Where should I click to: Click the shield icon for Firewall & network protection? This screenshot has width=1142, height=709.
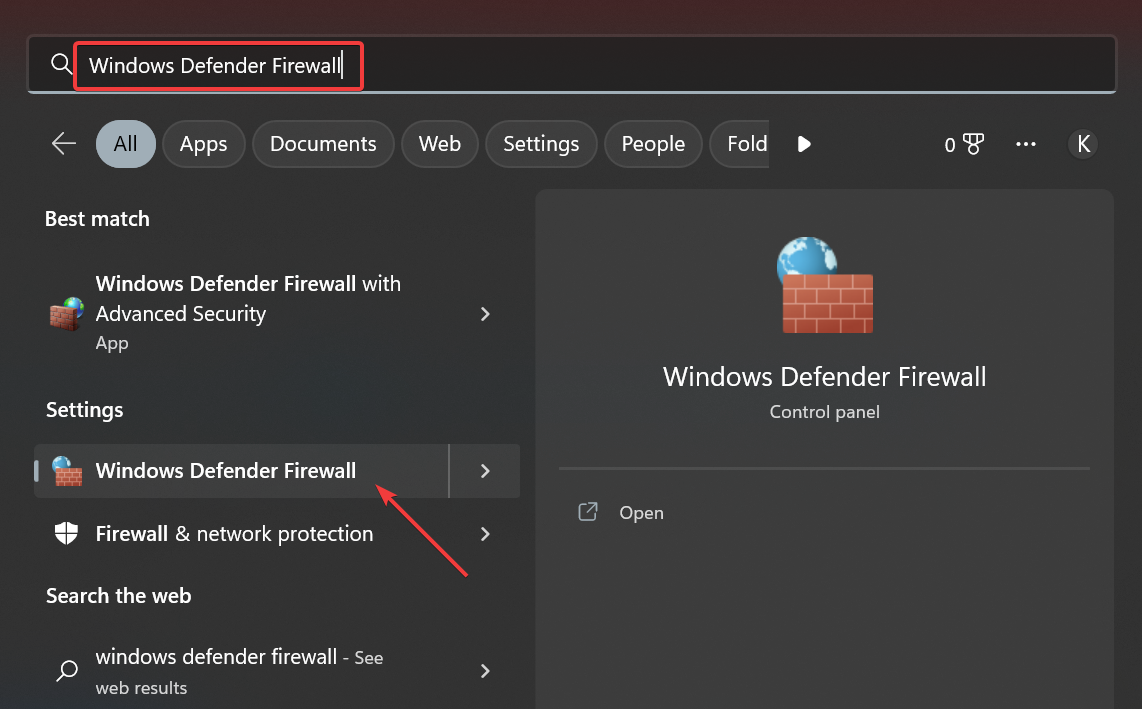coord(66,533)
